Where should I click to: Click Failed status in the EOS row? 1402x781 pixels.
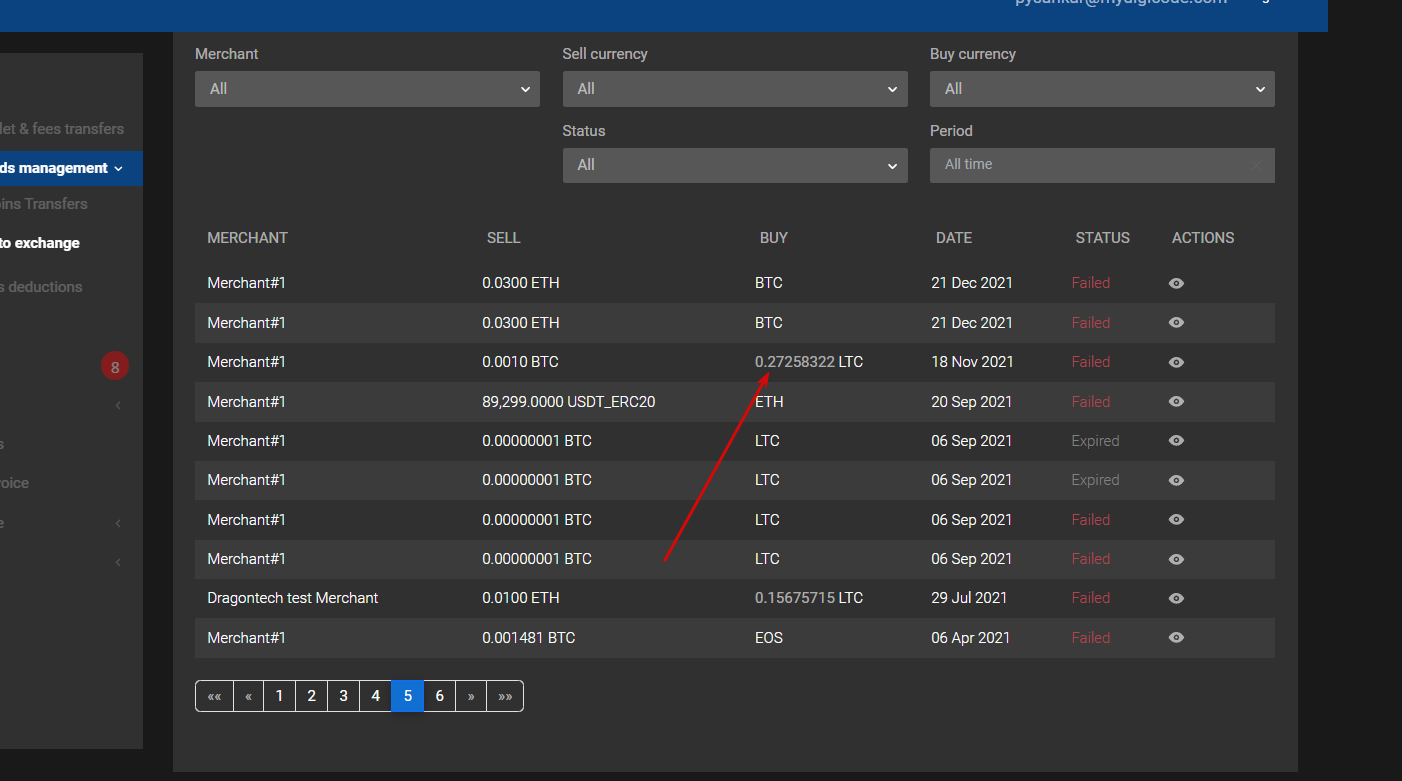point(1091,638)
